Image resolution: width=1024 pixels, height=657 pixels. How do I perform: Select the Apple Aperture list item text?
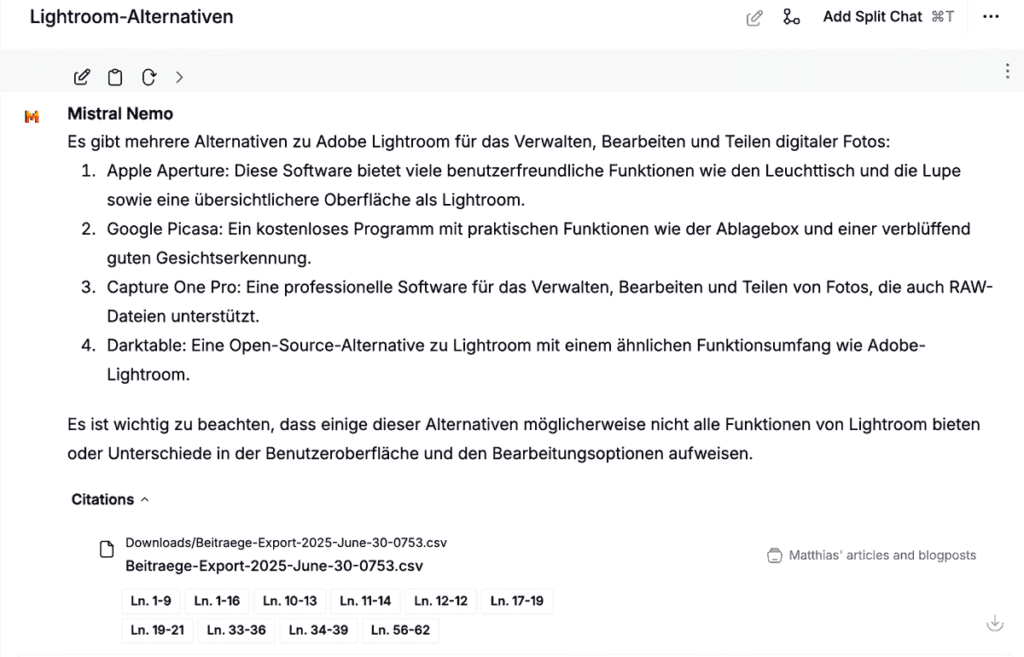pos(534,185)
